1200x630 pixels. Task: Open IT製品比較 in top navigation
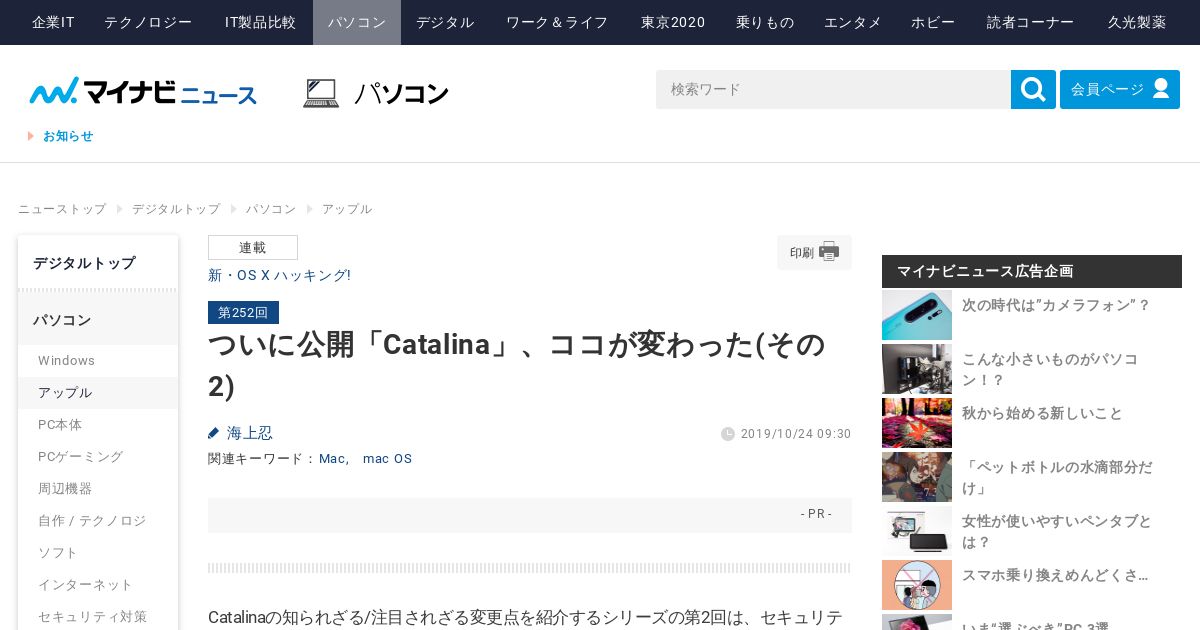(x=260, y=22)
